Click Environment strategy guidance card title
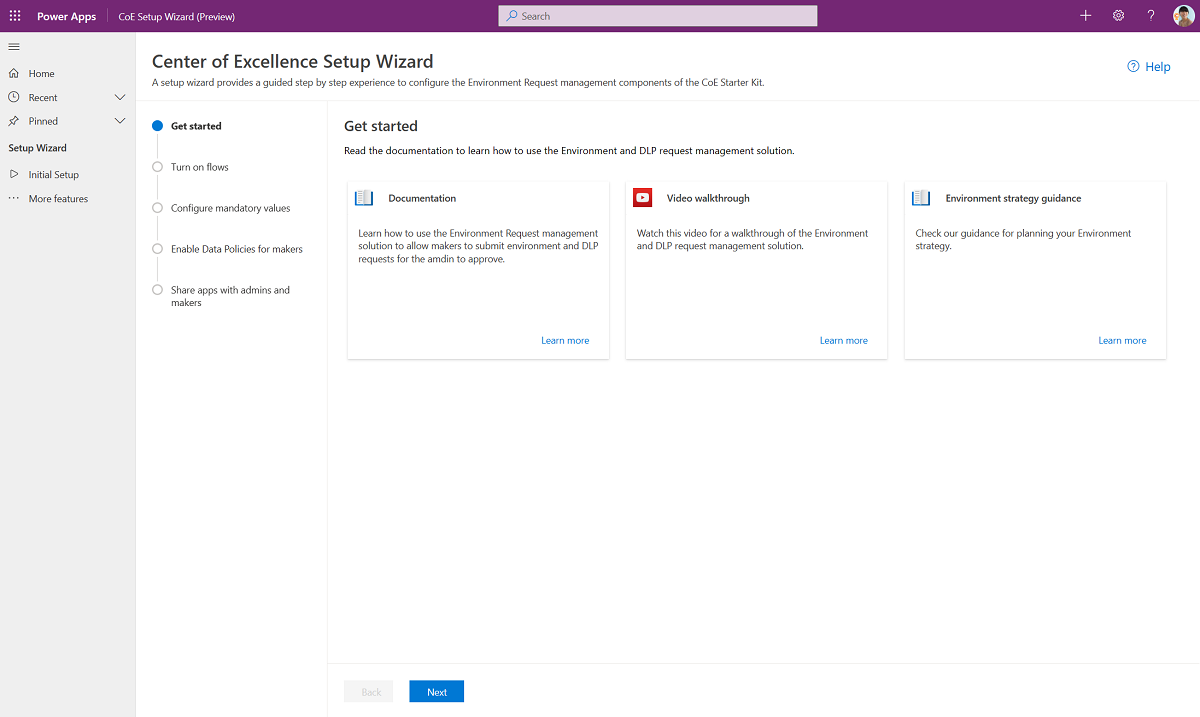 [x=1013, y=198]
